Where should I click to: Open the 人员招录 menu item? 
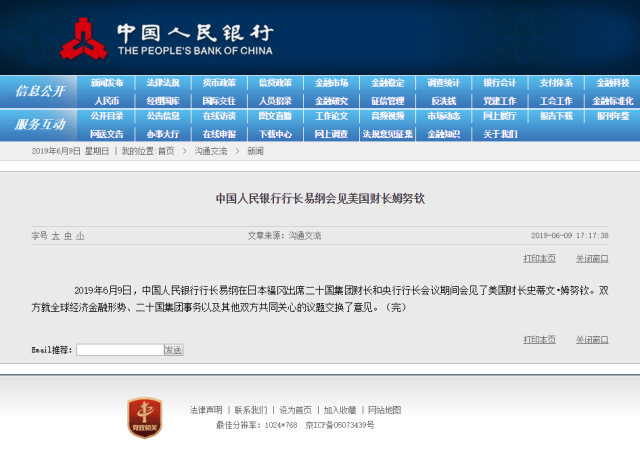[x=275, y=101]
